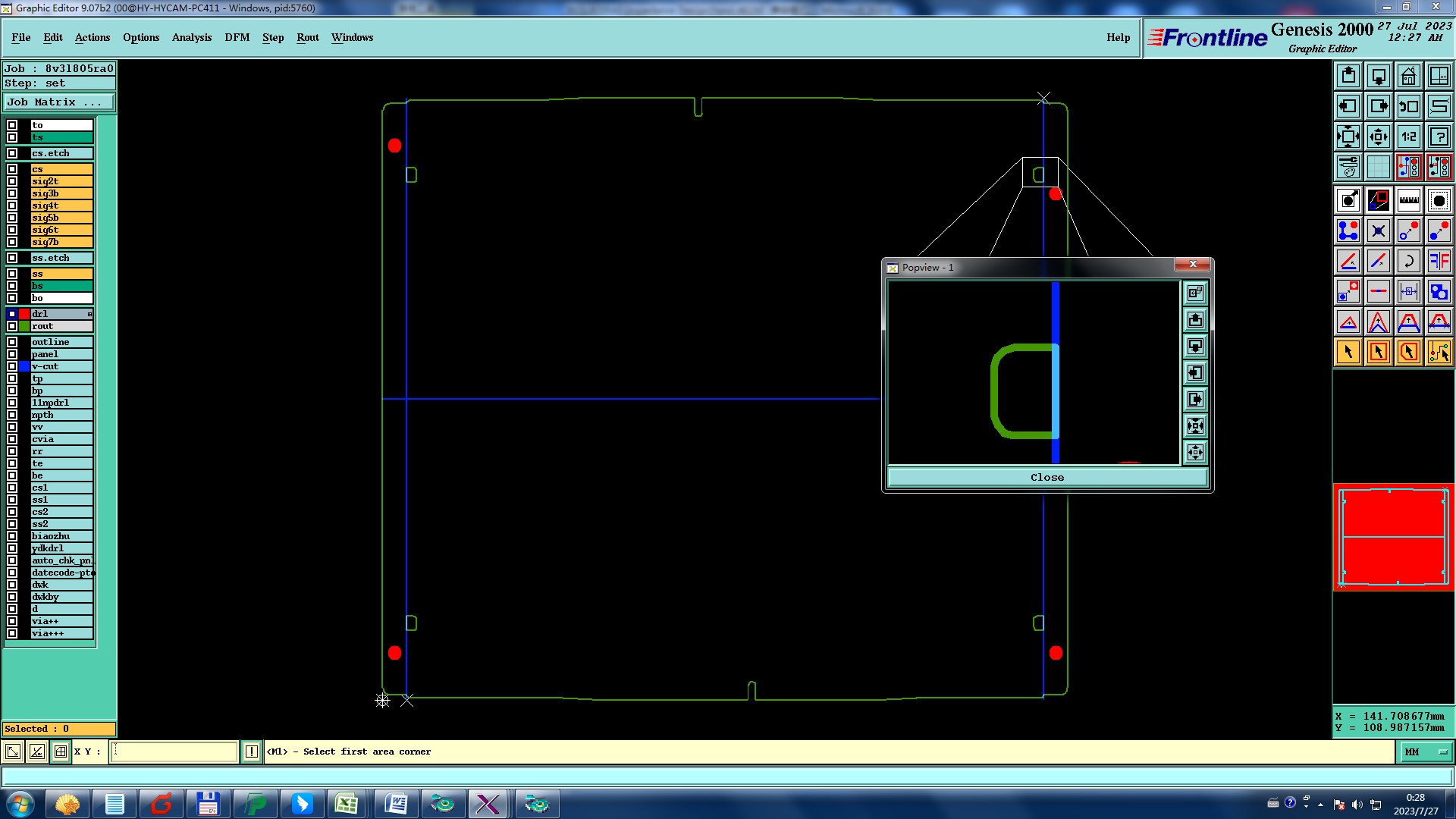Select the ruler measure tool
Image resolution: width=1456 pixels, height=819 pixels.
pos(1408,200)
